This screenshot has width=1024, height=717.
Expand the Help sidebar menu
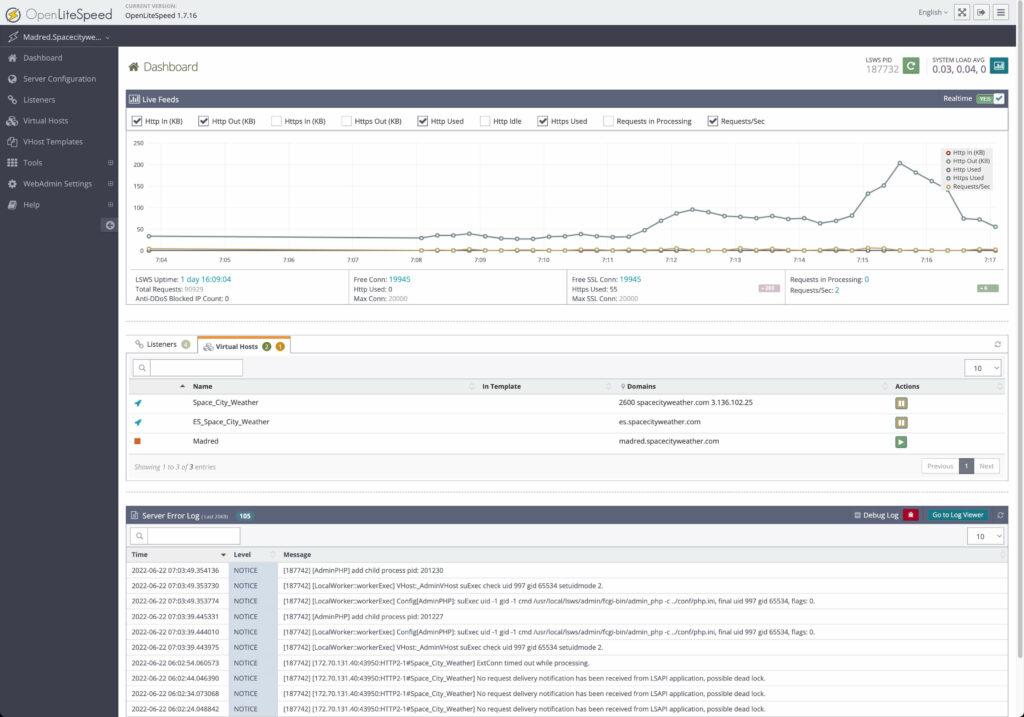click(x=110, y=204)
